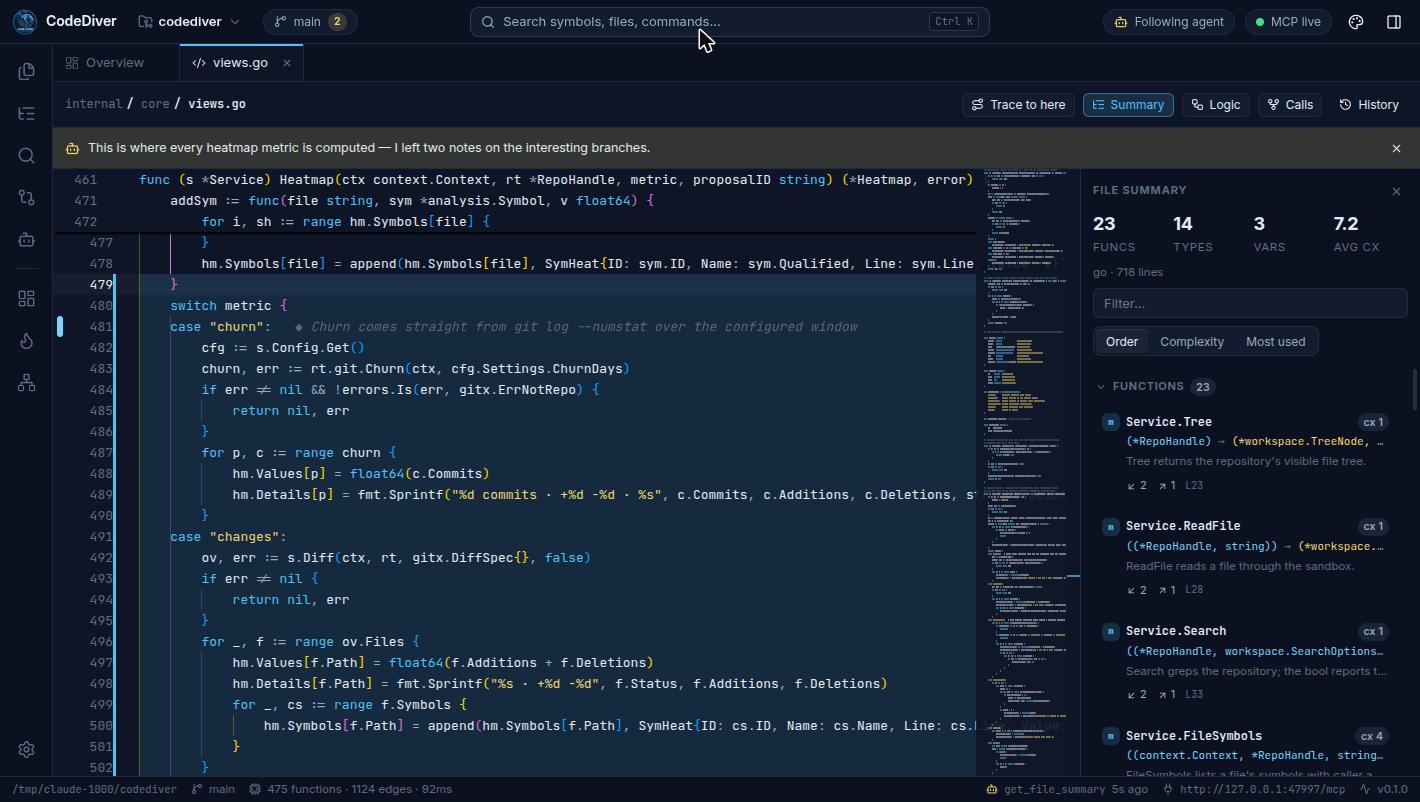This screenshot has width=1420, height=802.
Task: Toggle the MCP live indicator
Action: (x=1288, y=21)
